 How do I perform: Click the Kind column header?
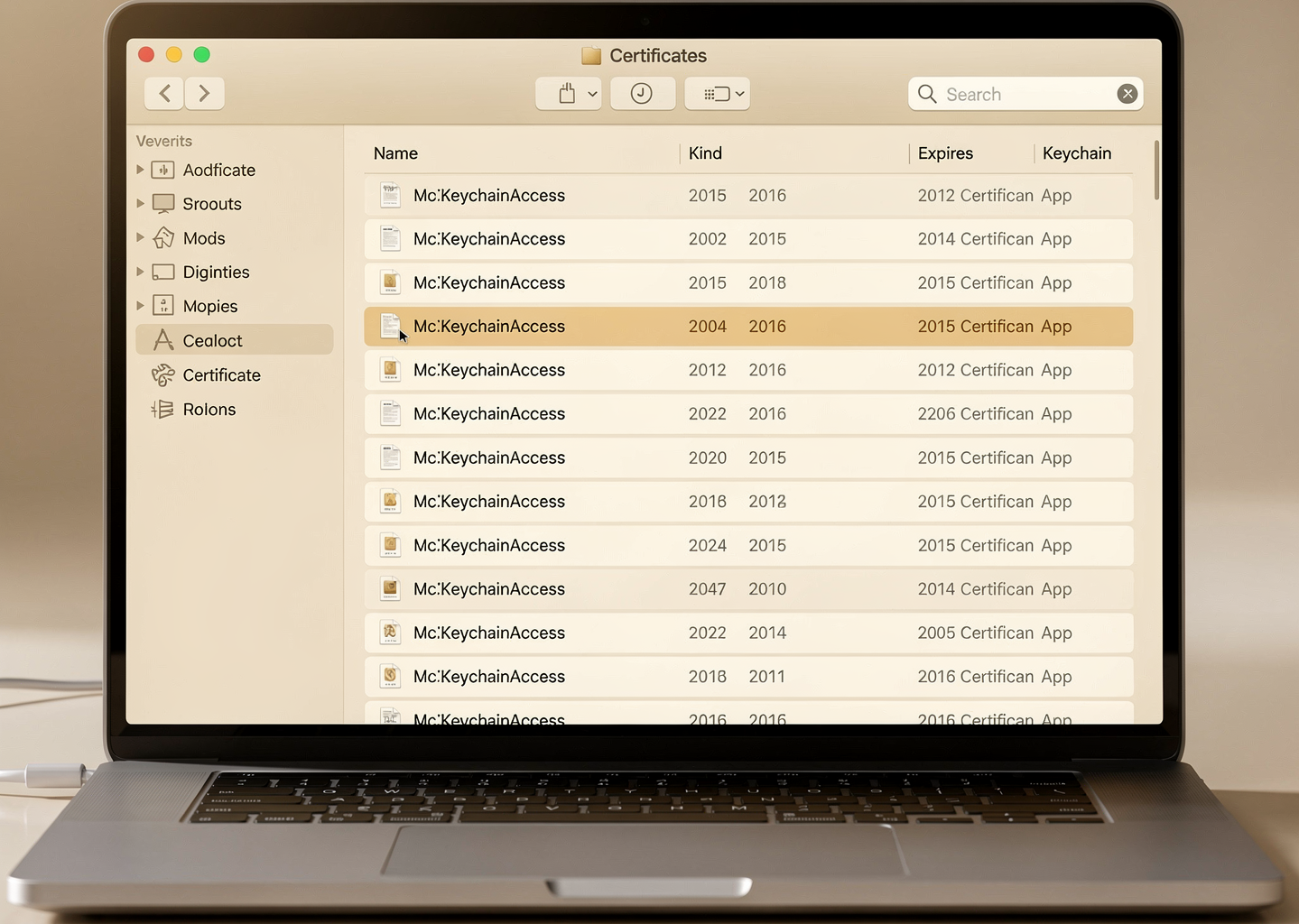pyautogui.click(x=705, y=153)
